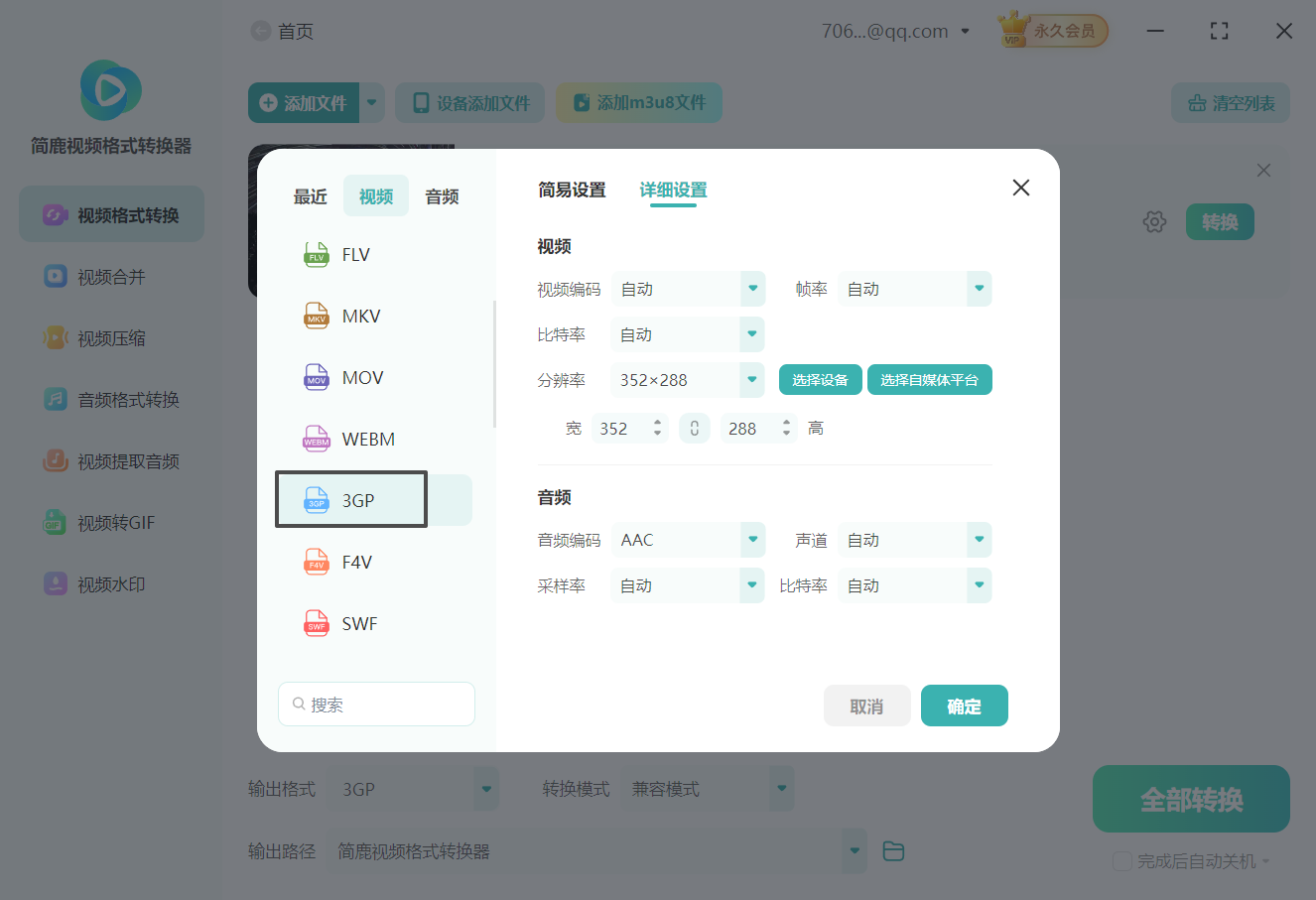This screenshot has height=900, width=1316.
Task: Open the output folder browser icon
Action: click(x=892, y=850)
